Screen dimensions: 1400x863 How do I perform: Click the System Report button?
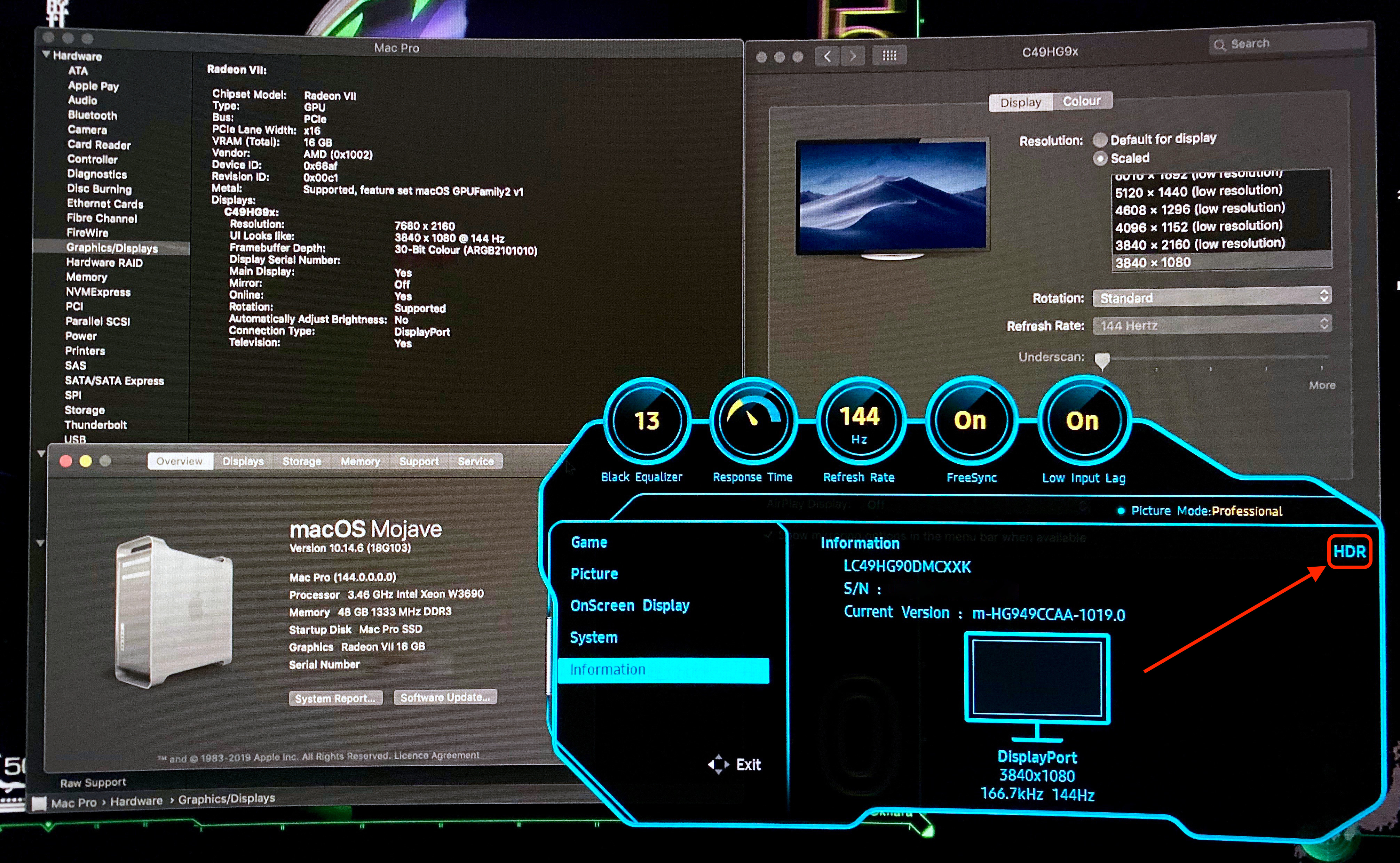[x=335, y=698]
